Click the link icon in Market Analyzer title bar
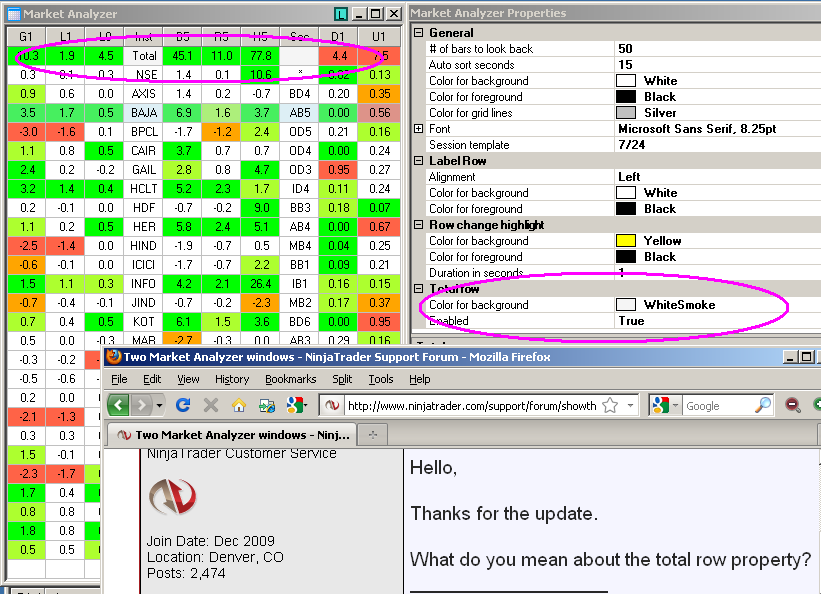 tap(341, 14)
